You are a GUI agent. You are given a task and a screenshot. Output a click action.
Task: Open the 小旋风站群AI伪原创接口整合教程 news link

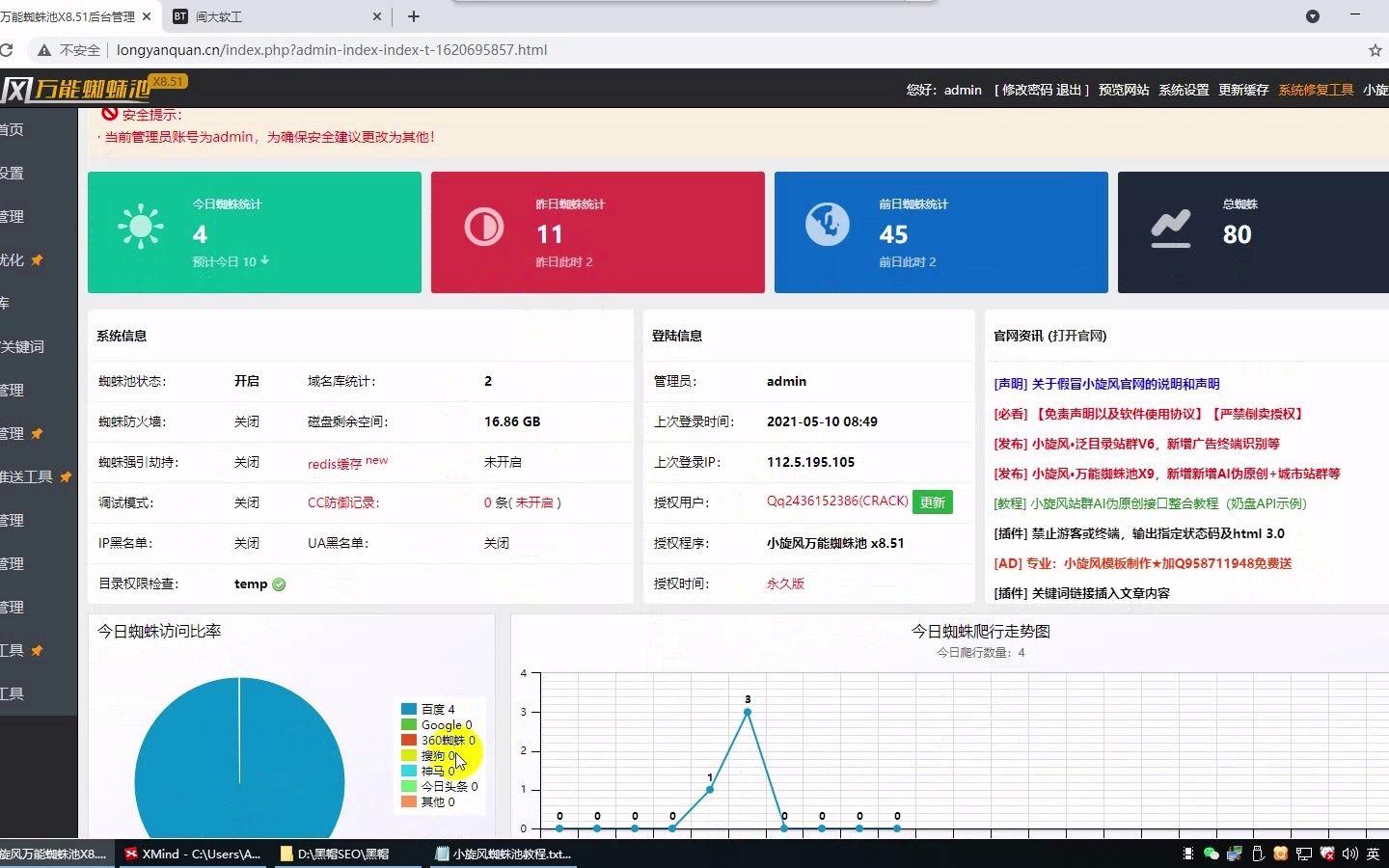(x=1150, y=503)
